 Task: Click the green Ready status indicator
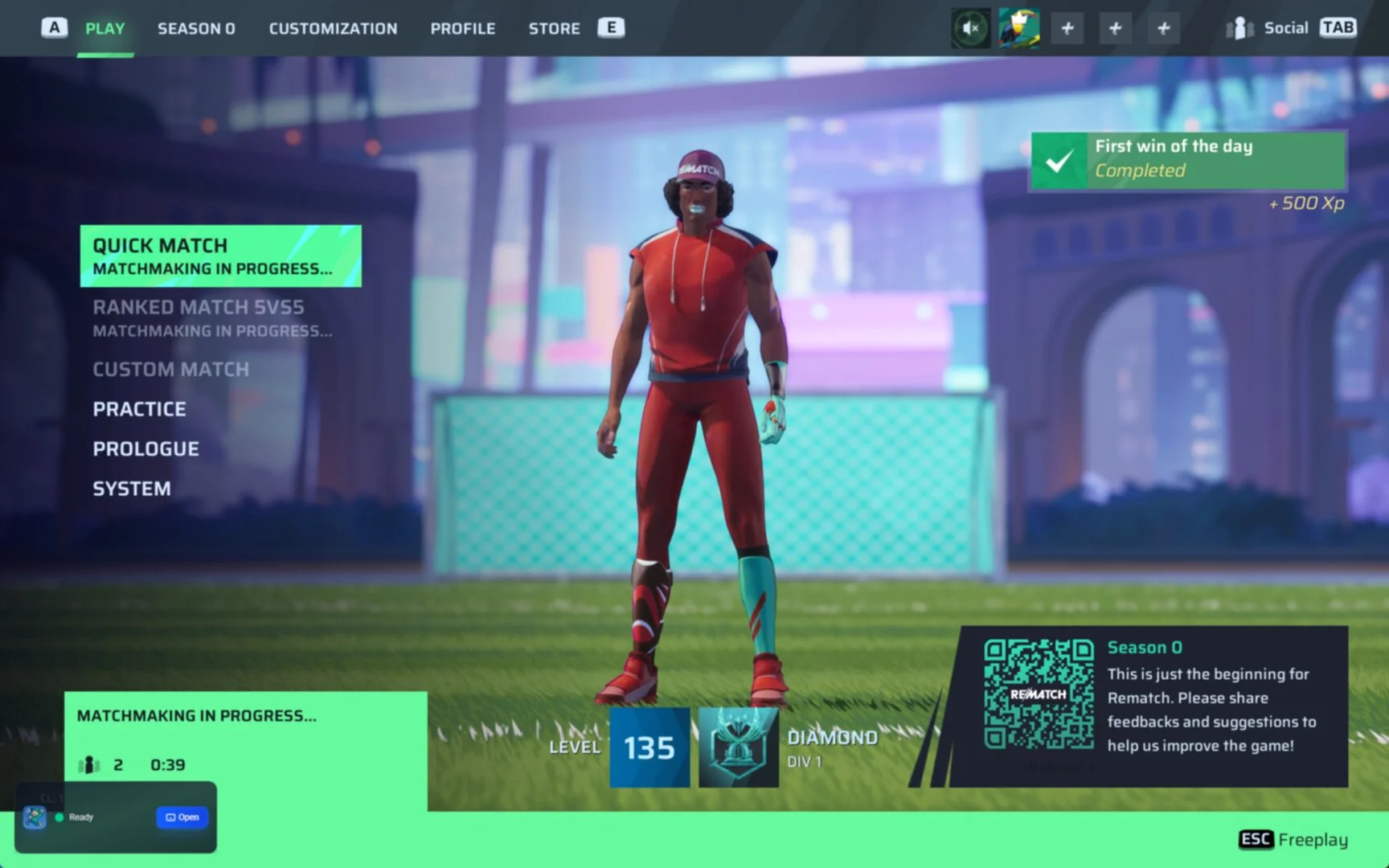[x=59, y=817]
